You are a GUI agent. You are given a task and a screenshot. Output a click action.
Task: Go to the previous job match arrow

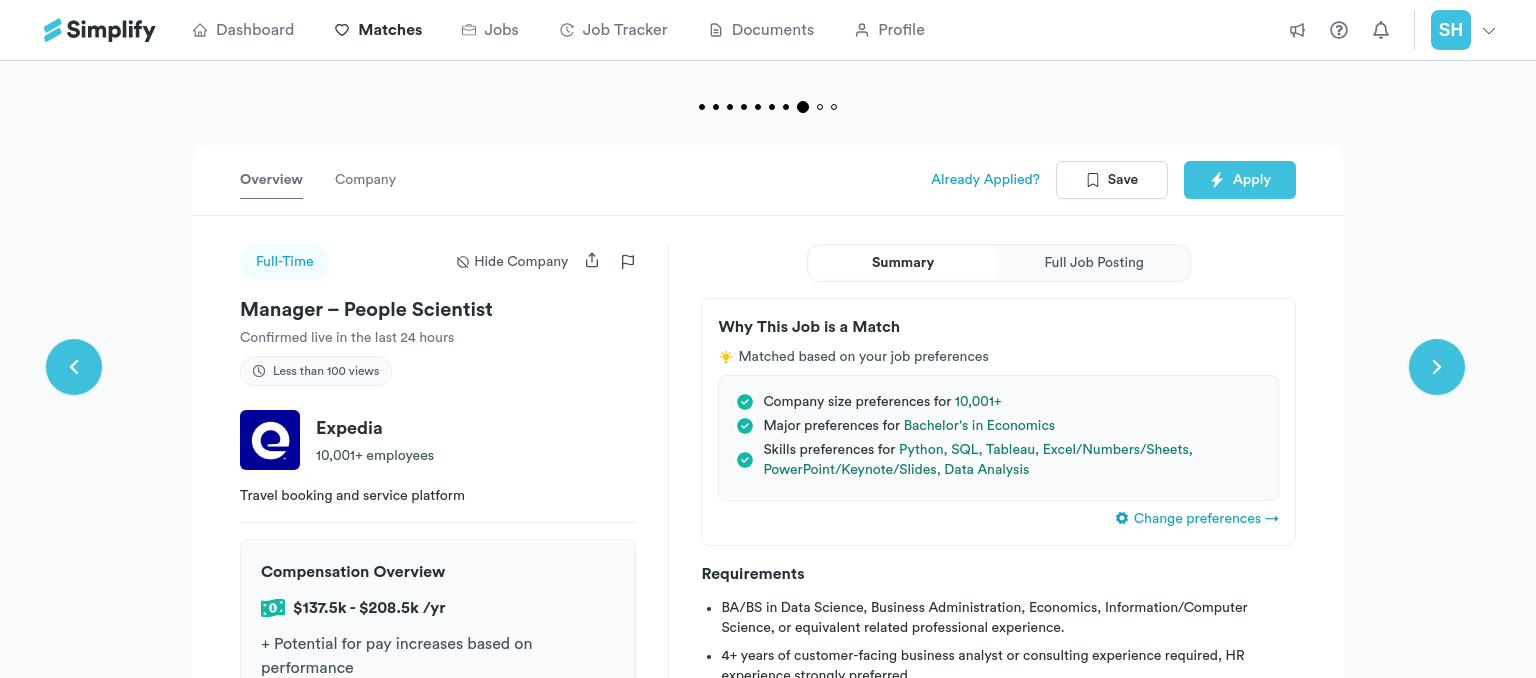click(74, 367)
